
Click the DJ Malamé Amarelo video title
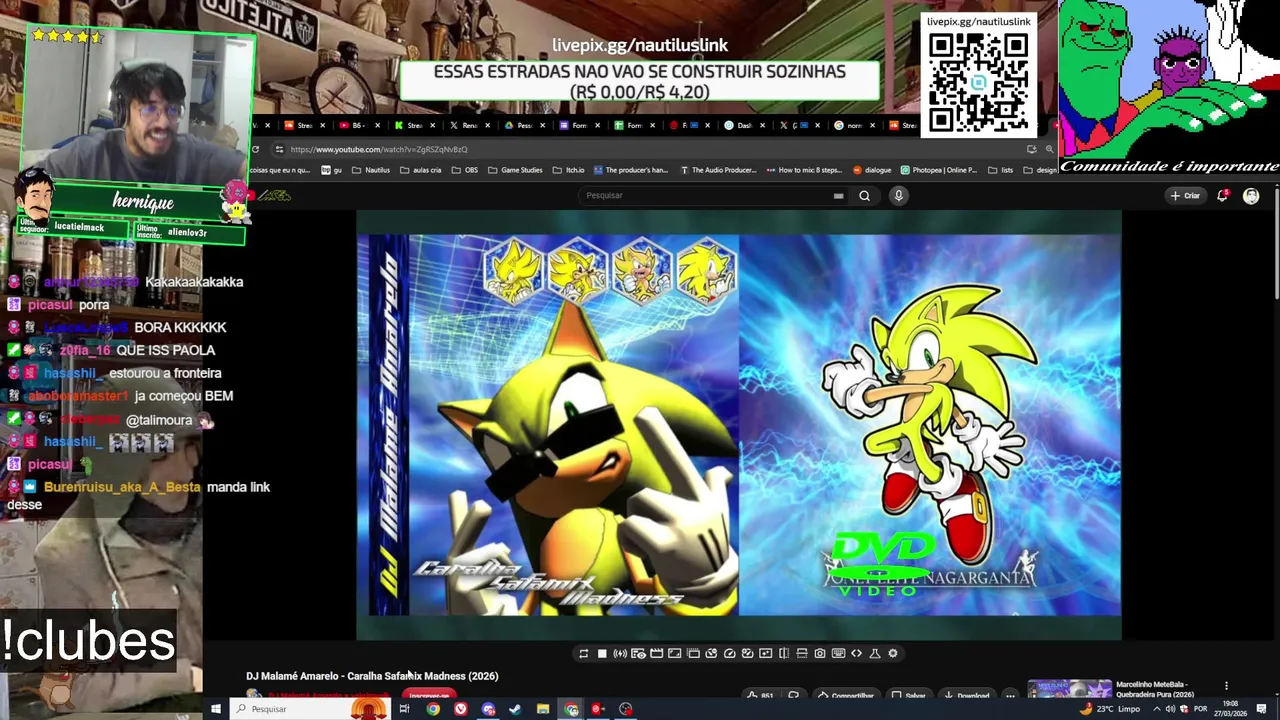[x=372, y=676]
